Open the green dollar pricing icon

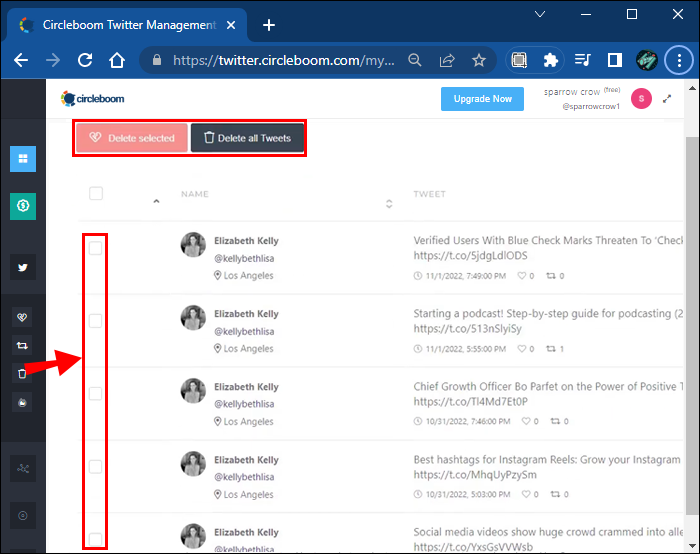pos(23,206)
